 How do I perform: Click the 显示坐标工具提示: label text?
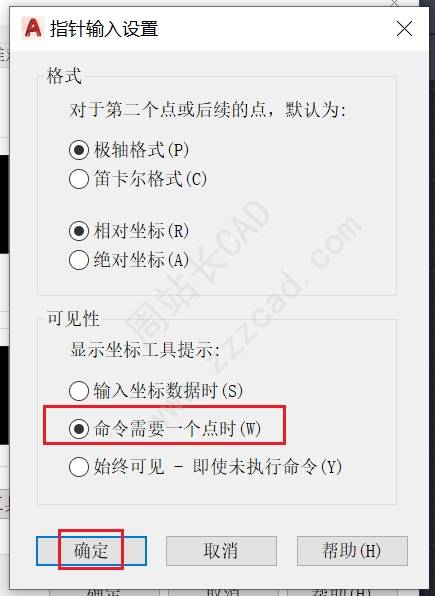(x=144, y=350)
